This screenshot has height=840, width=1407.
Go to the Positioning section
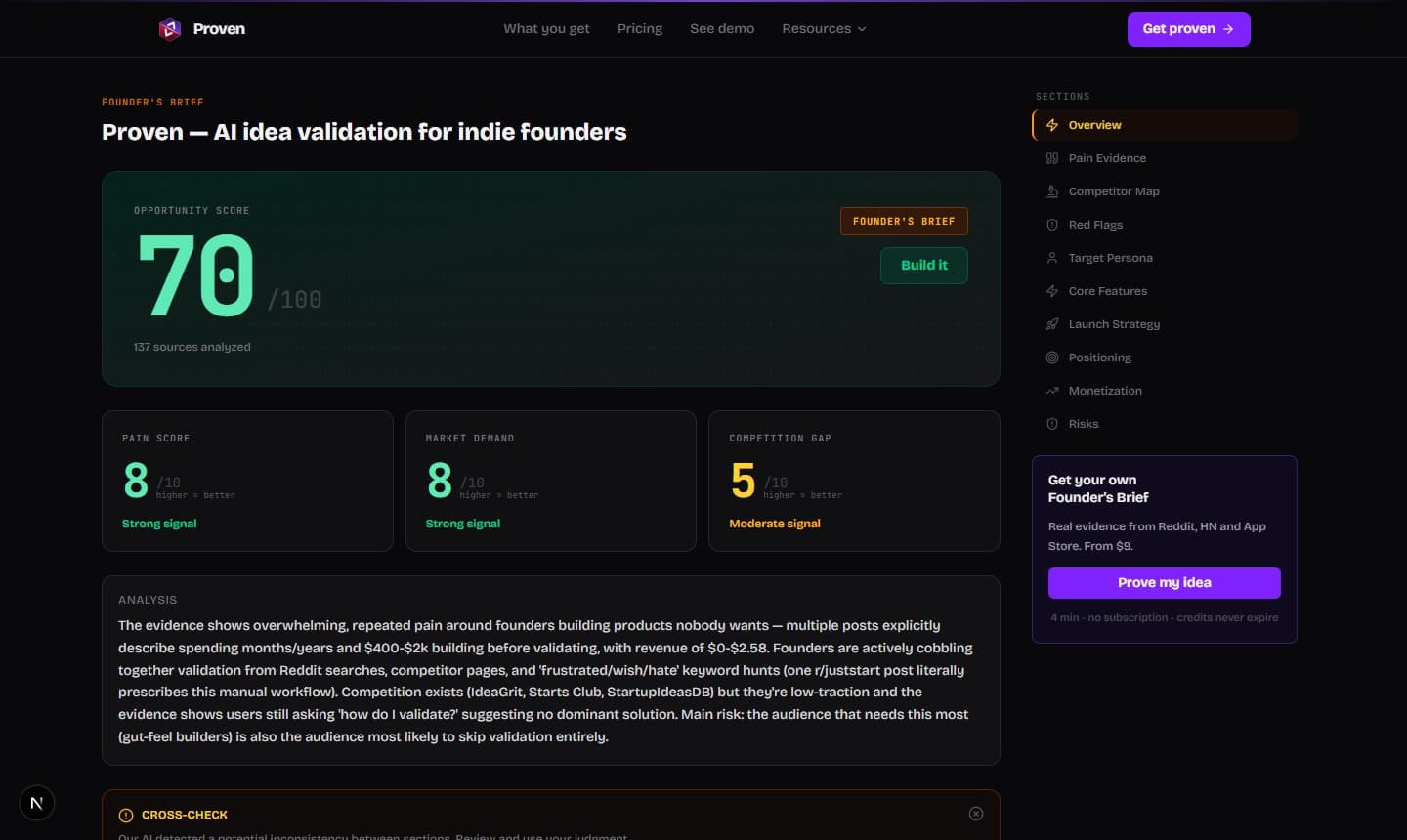[1165, 357]
